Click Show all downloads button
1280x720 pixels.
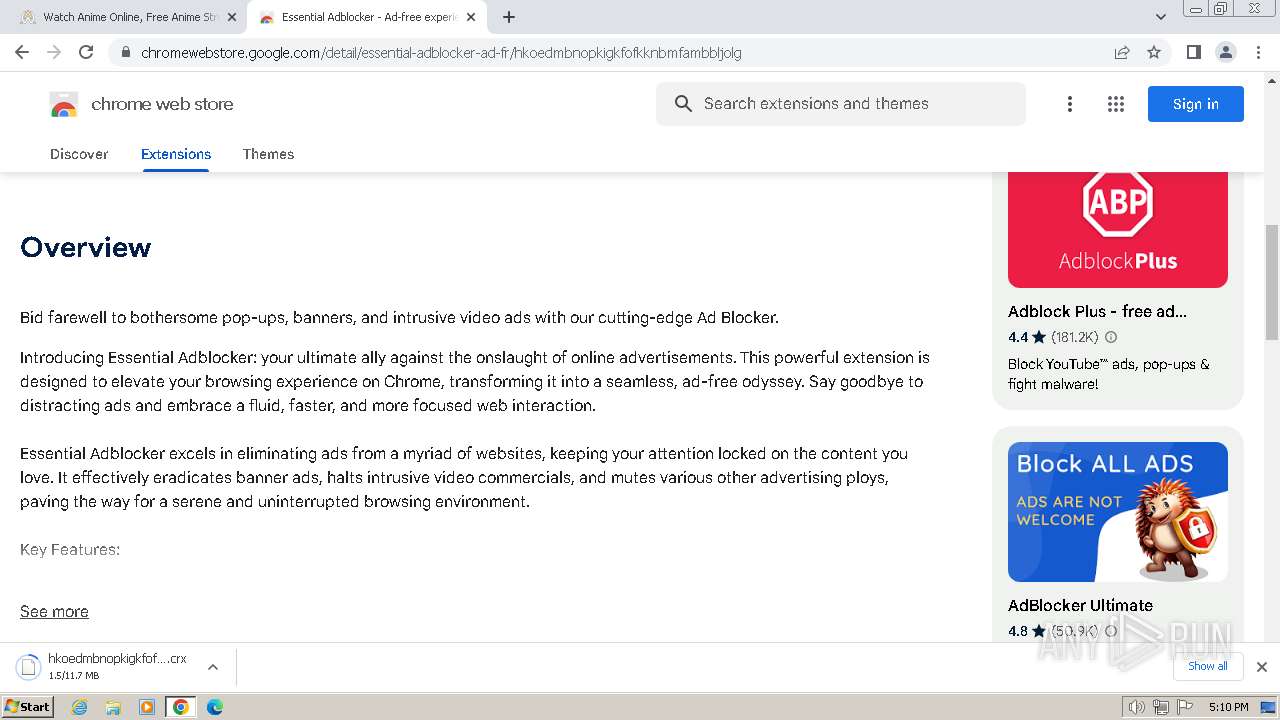tap(1207, 666)
